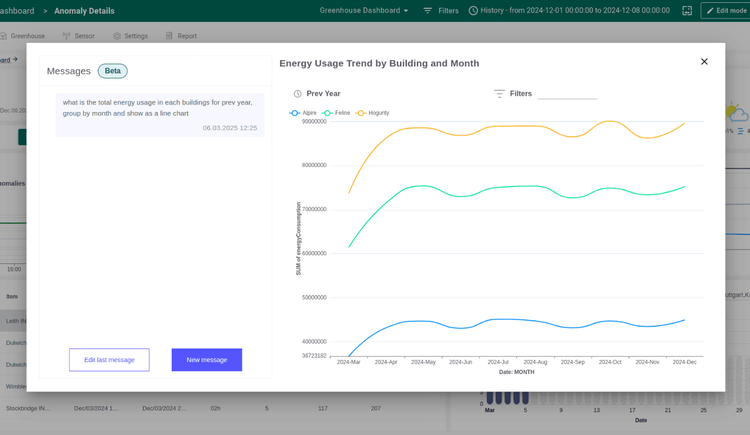Click the Edit last message button
Viewport: 750px width, 435px height.
point(109,360)
